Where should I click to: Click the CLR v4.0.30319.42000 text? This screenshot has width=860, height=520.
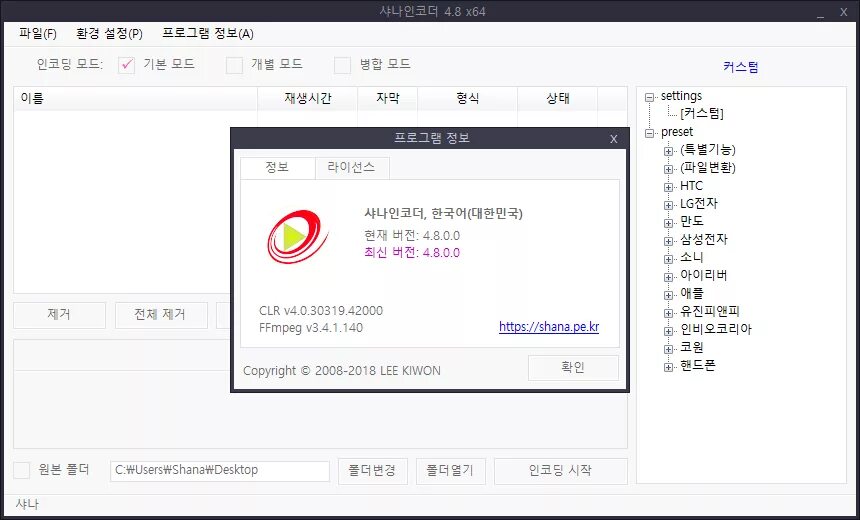pos(321,311)
